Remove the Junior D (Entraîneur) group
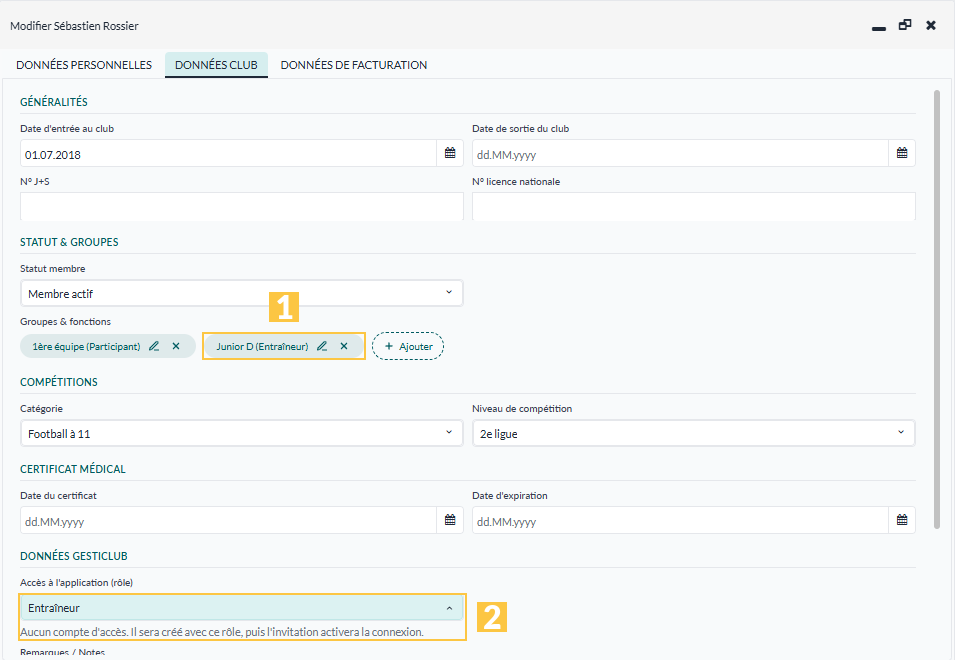 click(x=344, y=346)
